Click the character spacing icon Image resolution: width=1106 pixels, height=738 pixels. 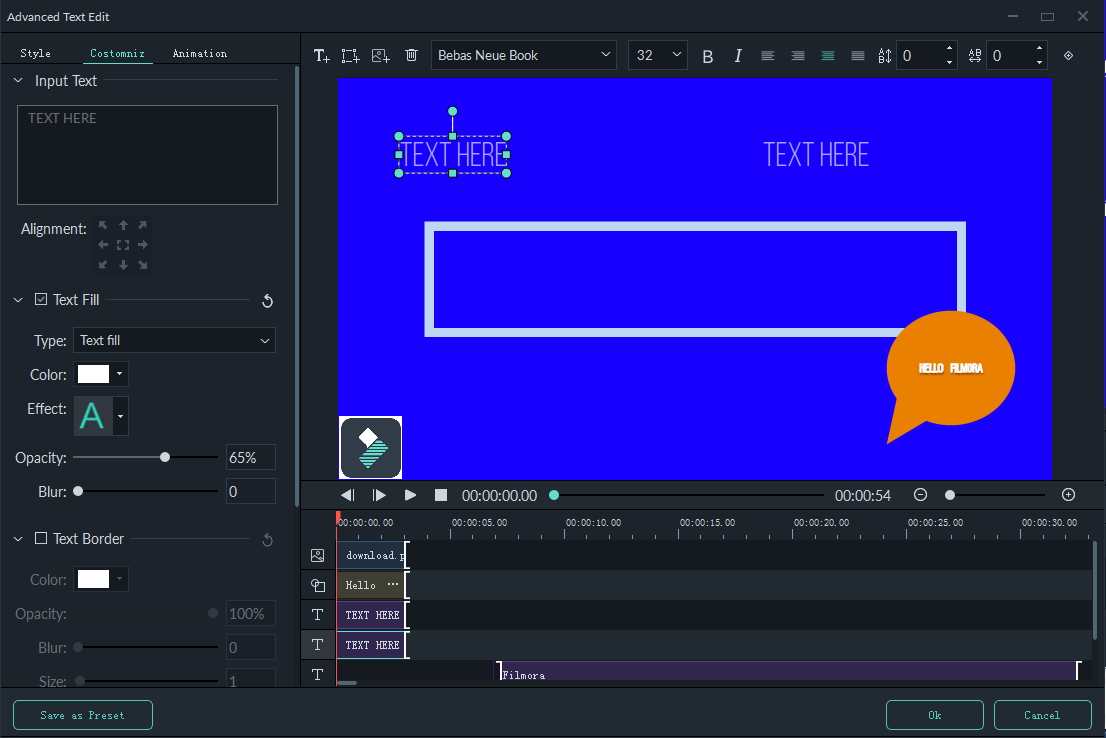[975, 56]
